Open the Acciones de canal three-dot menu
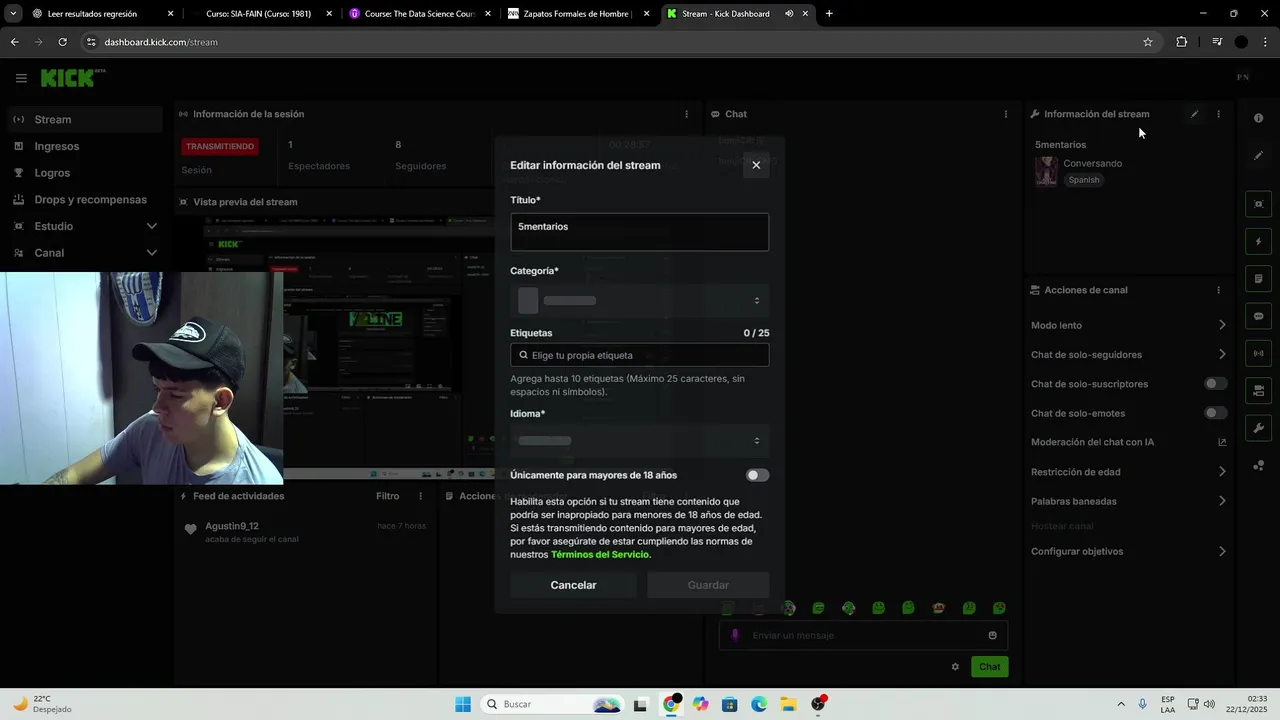The height and width of the screenshot is (720, 1280). coord(1218,290)
